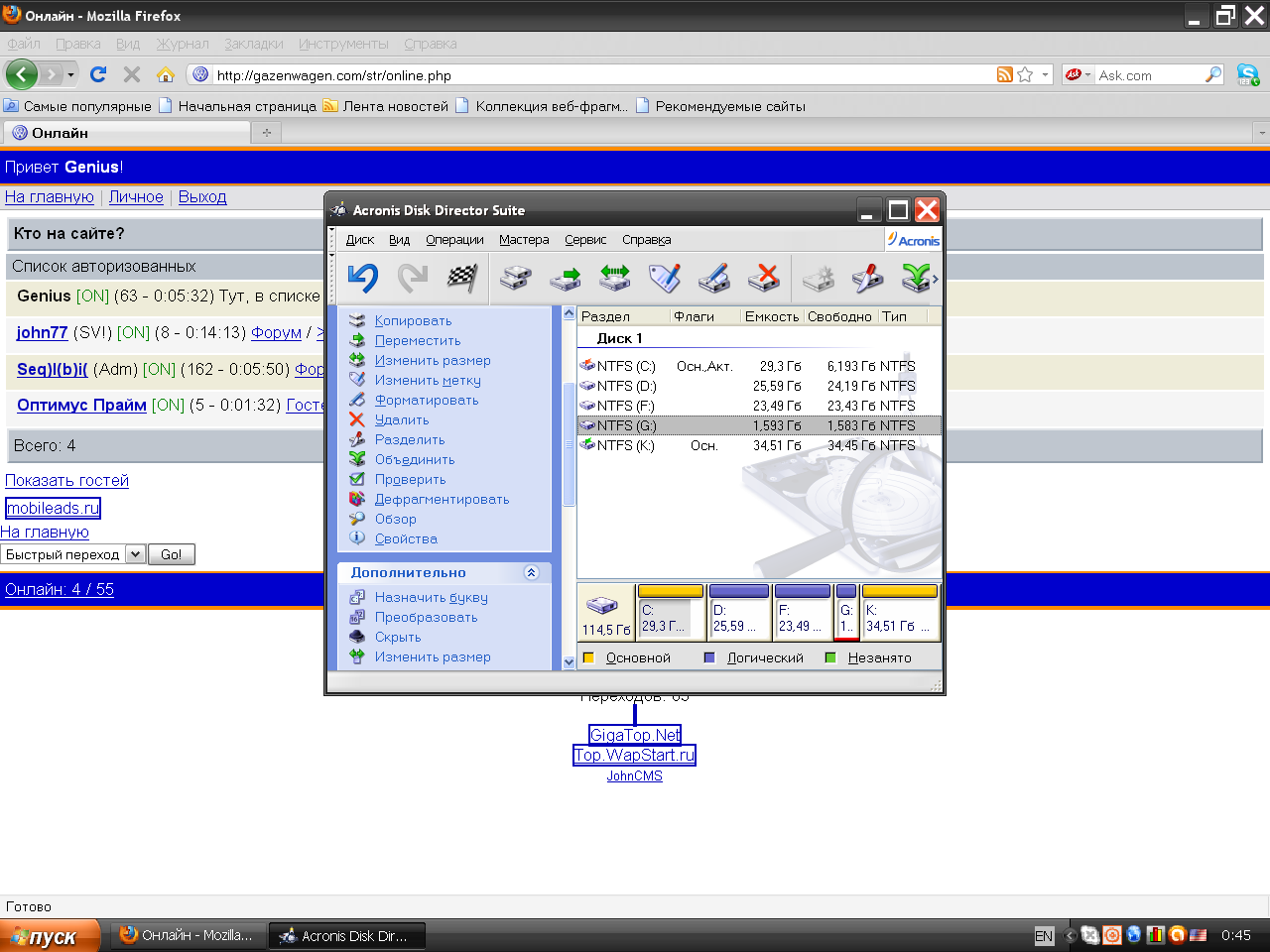Open the JohnCMS footer link

[x=635, y=776]
